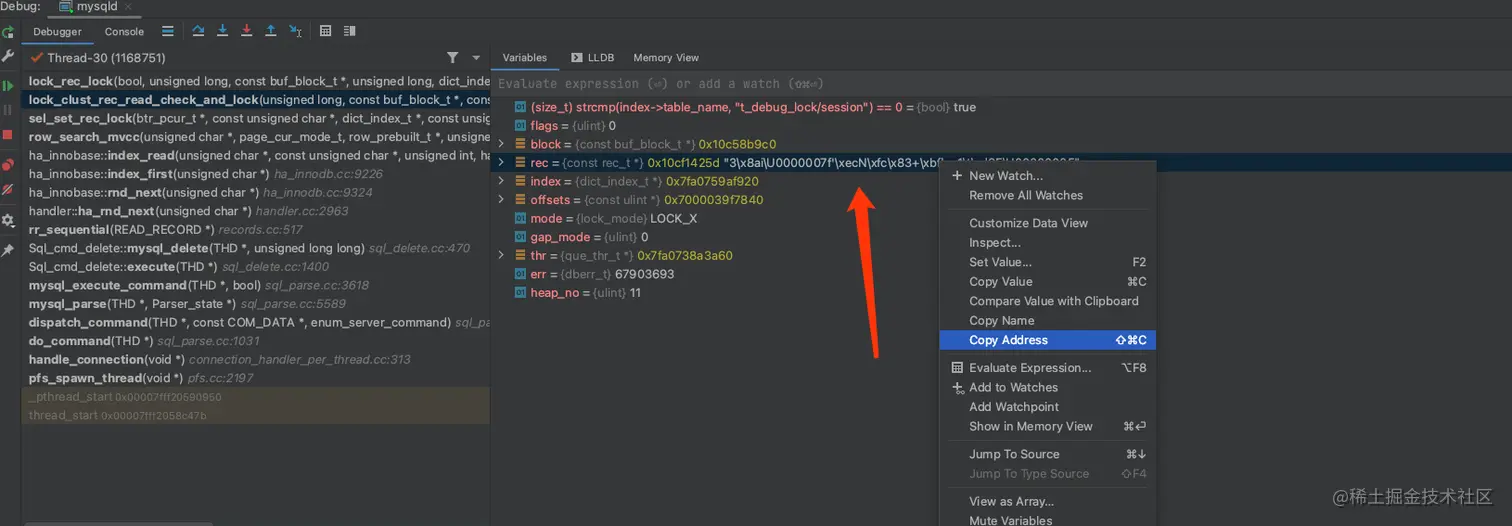Expand the index variable

(502, 181)
